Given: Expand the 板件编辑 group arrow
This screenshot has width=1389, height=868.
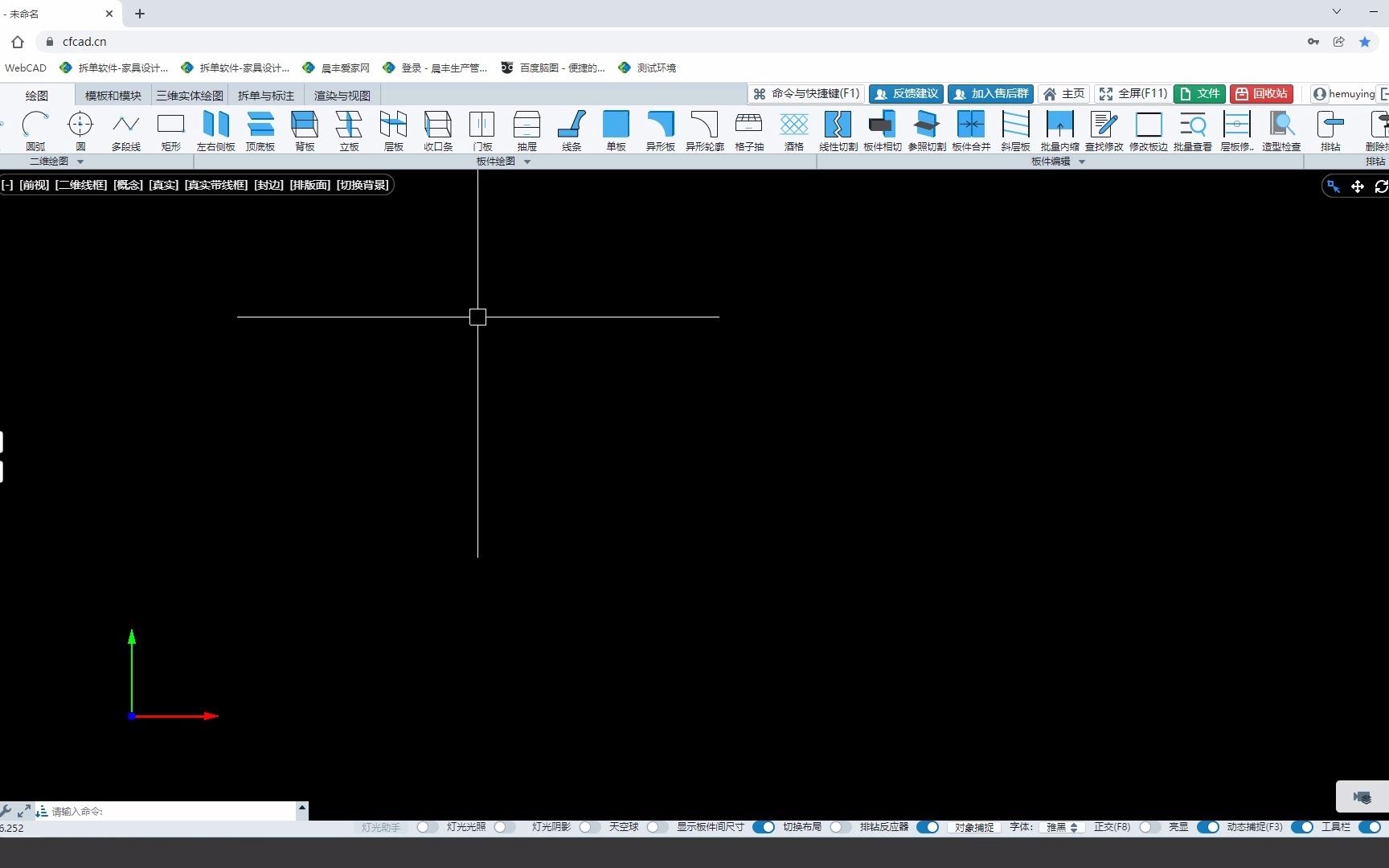Looking at the screenshot, I should (x=1082, y=162).
